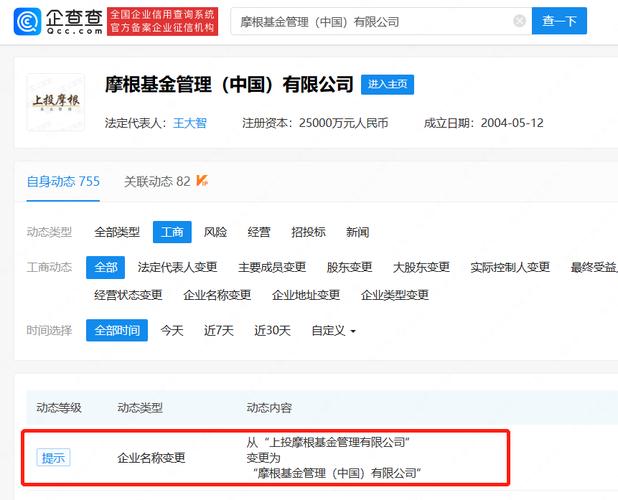
Task: Click the red 全国企业信用查询系统 banner
Action: click(162, 21)
